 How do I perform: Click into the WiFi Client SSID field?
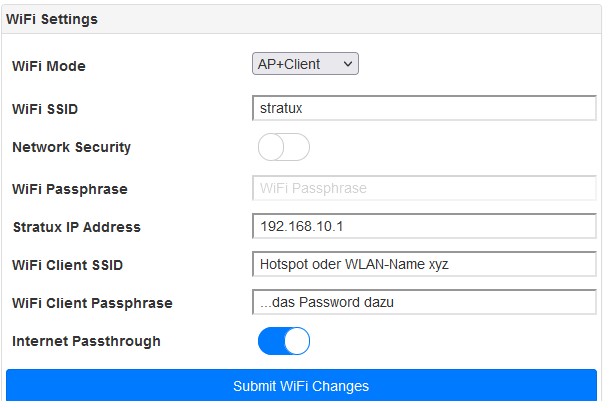click(x=424, y=264)
